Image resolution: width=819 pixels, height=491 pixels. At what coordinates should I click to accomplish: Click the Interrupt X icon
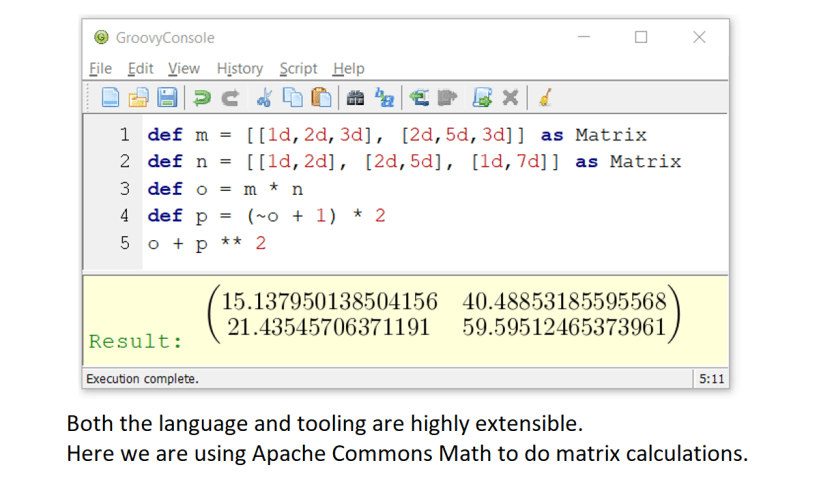click(510, 98)
